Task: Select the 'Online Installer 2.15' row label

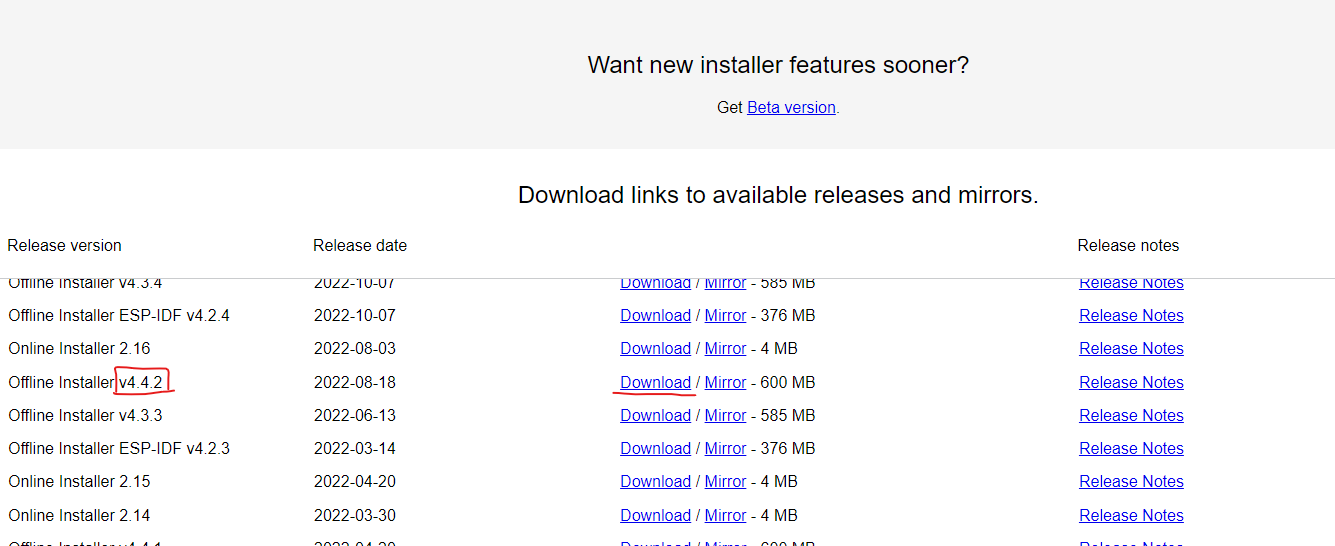Action: tap(79, 481)
